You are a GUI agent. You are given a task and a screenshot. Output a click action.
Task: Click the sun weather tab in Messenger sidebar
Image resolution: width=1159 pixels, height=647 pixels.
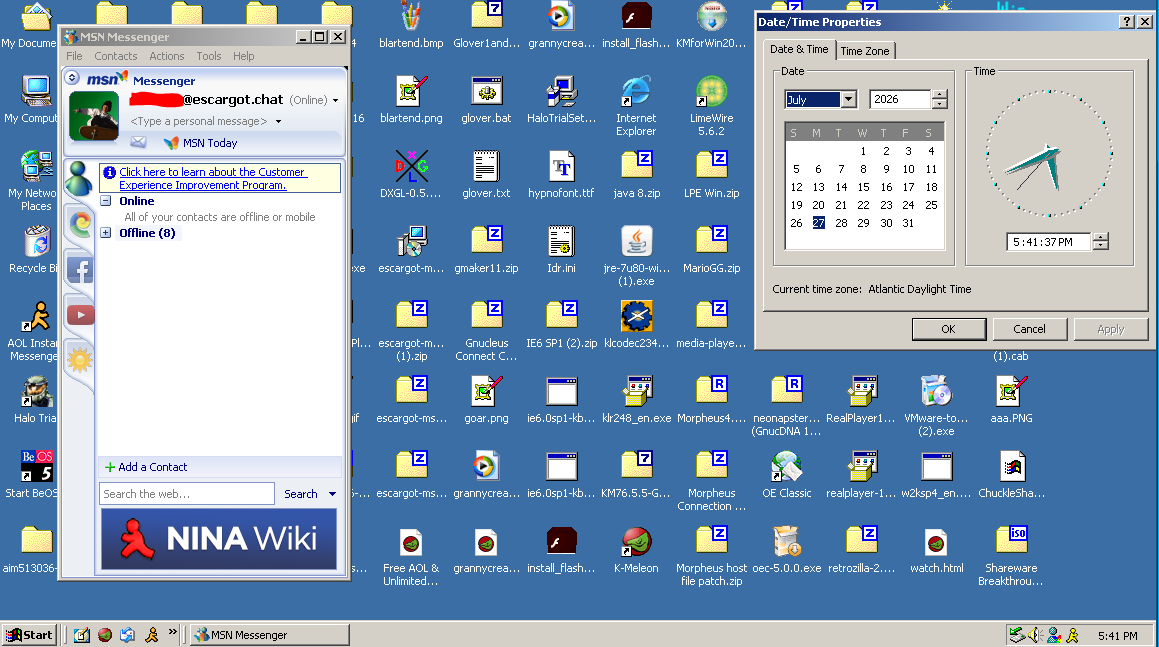79,360
